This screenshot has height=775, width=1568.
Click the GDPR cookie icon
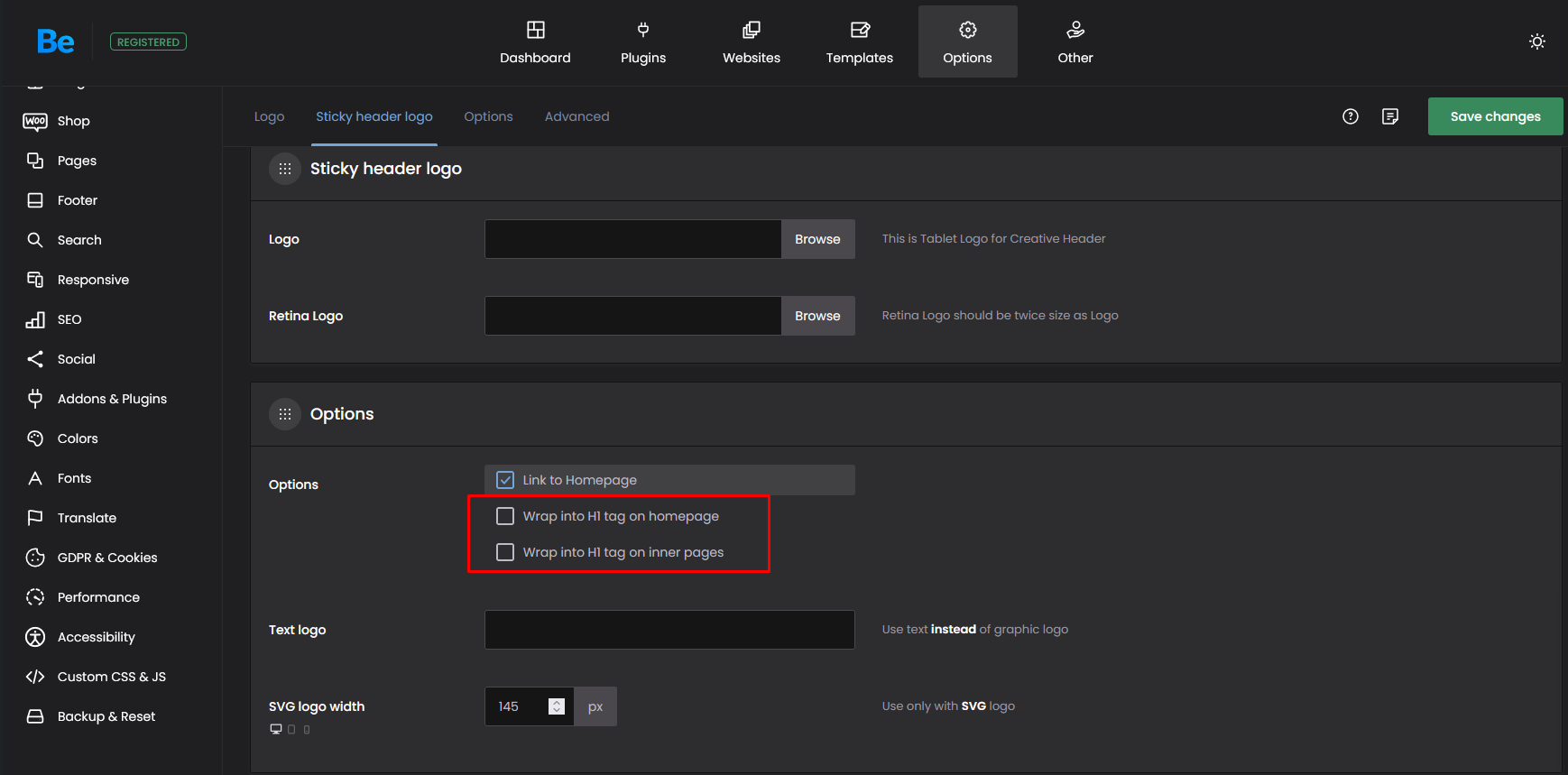tap(35, 558)
